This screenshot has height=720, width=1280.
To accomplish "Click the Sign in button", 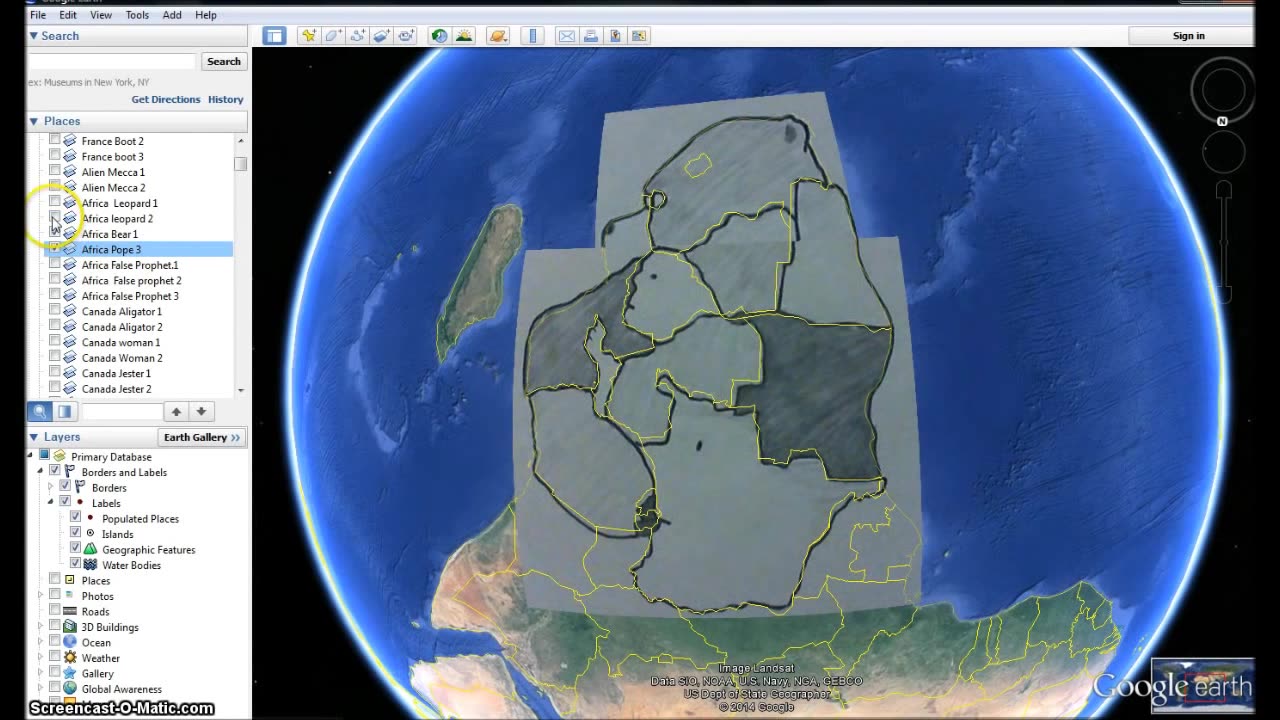I will tap(1189, 36).
